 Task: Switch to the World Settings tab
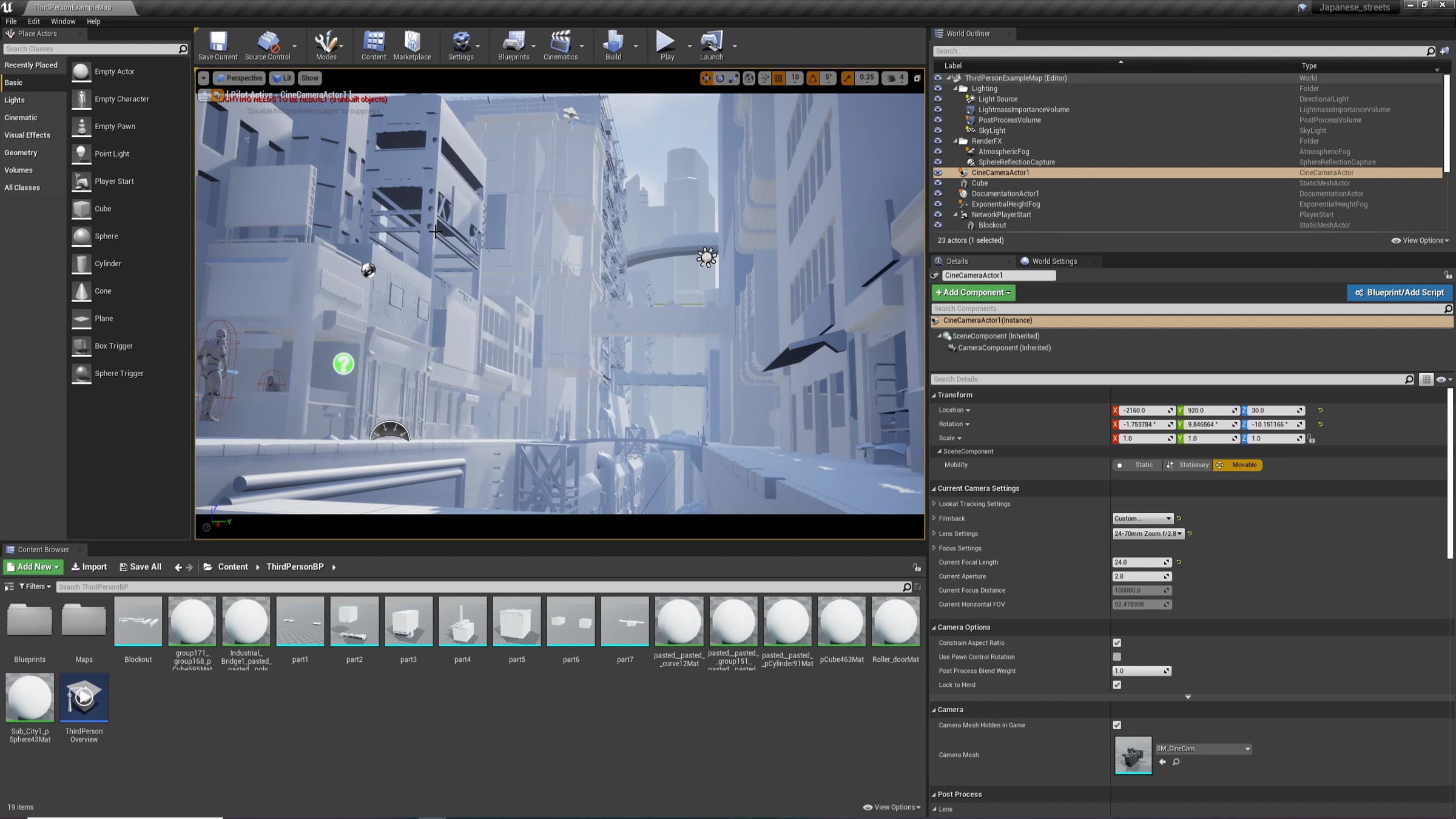1054,261
